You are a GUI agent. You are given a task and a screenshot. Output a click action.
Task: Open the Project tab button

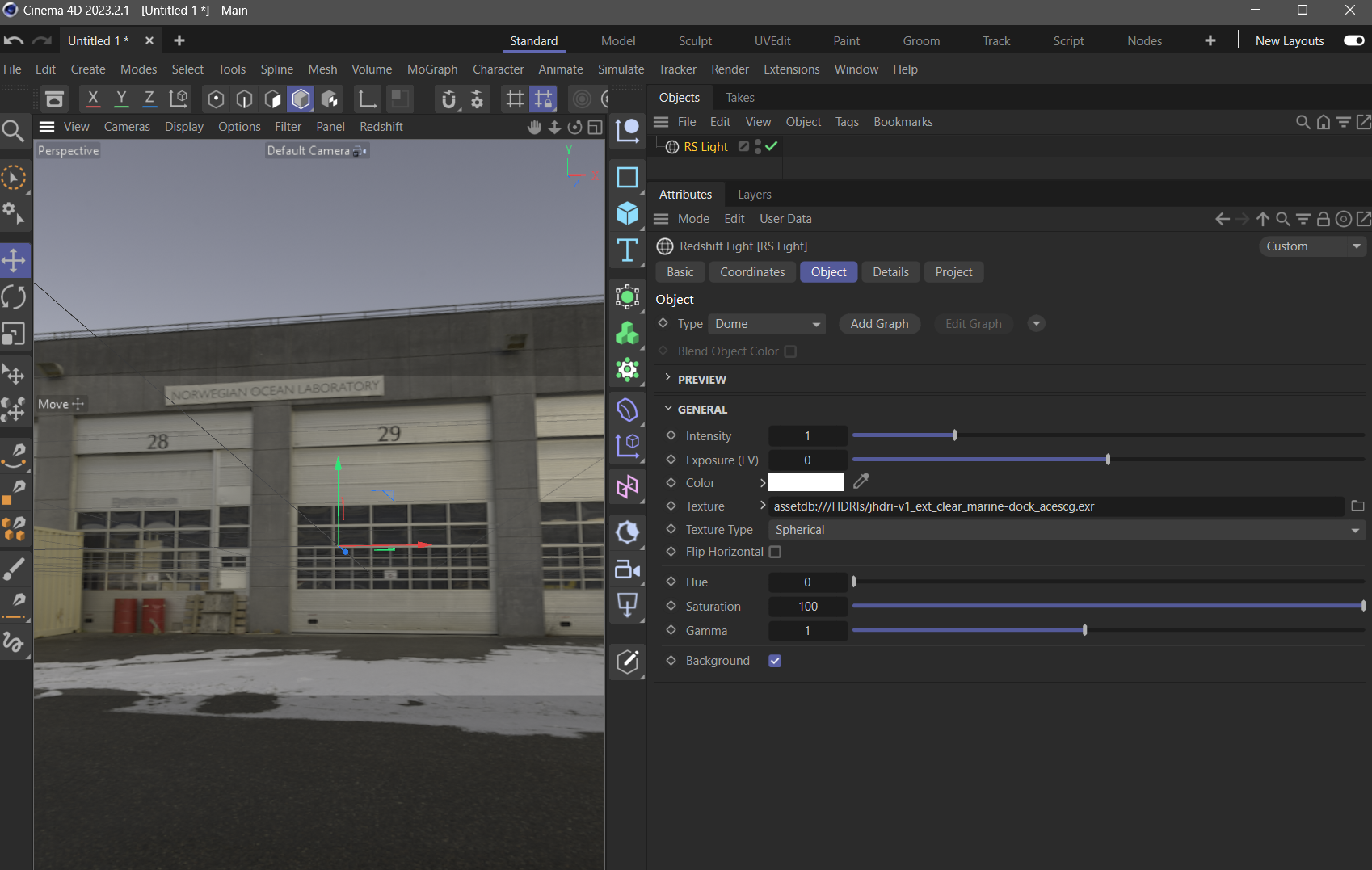click(953, 272)
